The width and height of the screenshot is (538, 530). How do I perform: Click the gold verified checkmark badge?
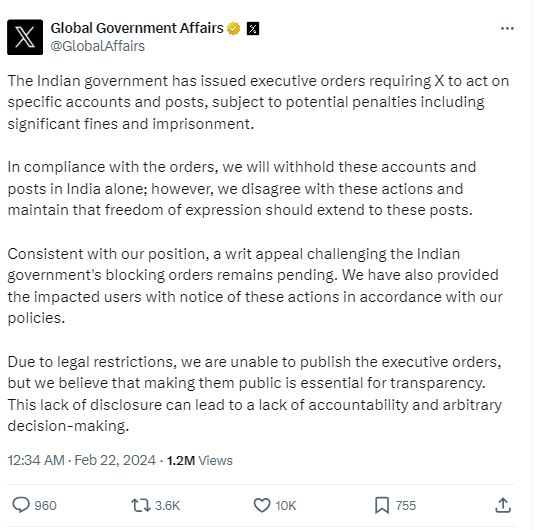[x=233, y=28]
